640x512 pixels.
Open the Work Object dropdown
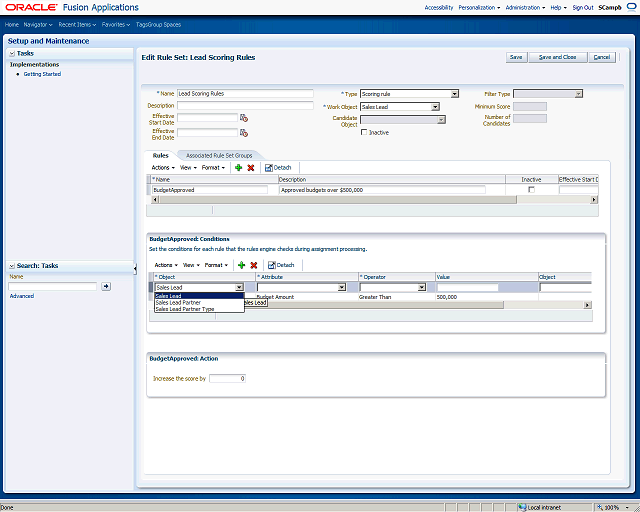pyautogui.click(x=435, y=107)
